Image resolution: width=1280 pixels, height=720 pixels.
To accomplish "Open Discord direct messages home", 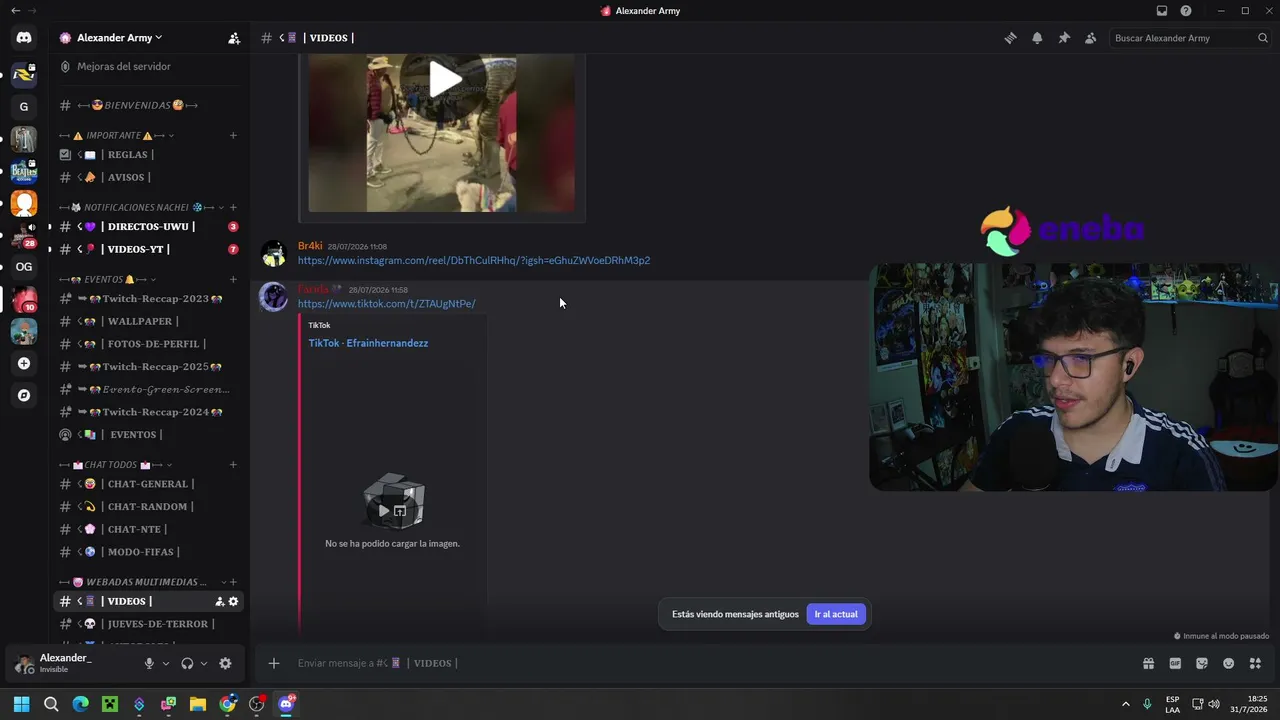I will tap(24, 38).
